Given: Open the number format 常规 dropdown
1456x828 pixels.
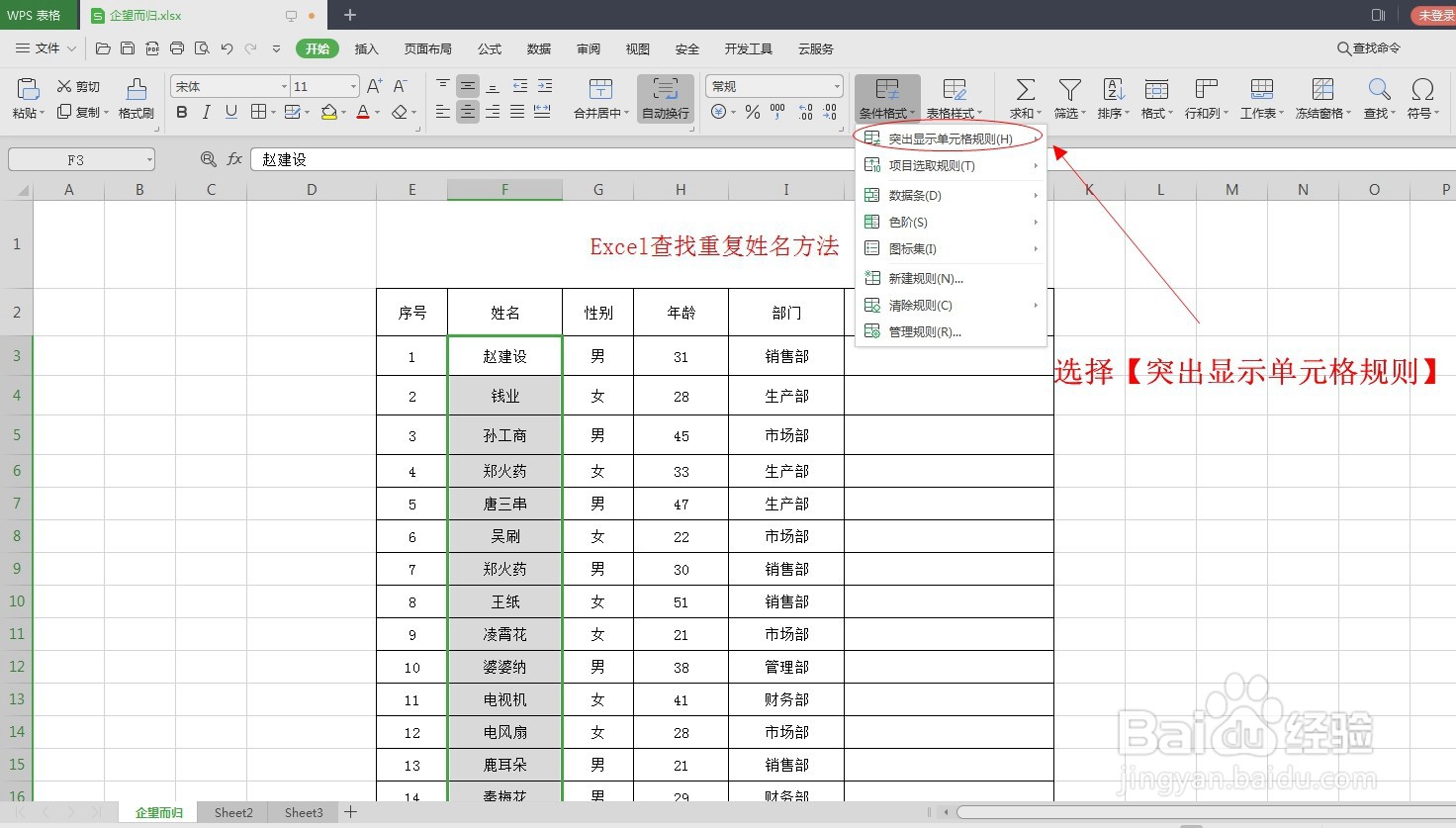Looking at the screenshot, I should coord(837,86).
